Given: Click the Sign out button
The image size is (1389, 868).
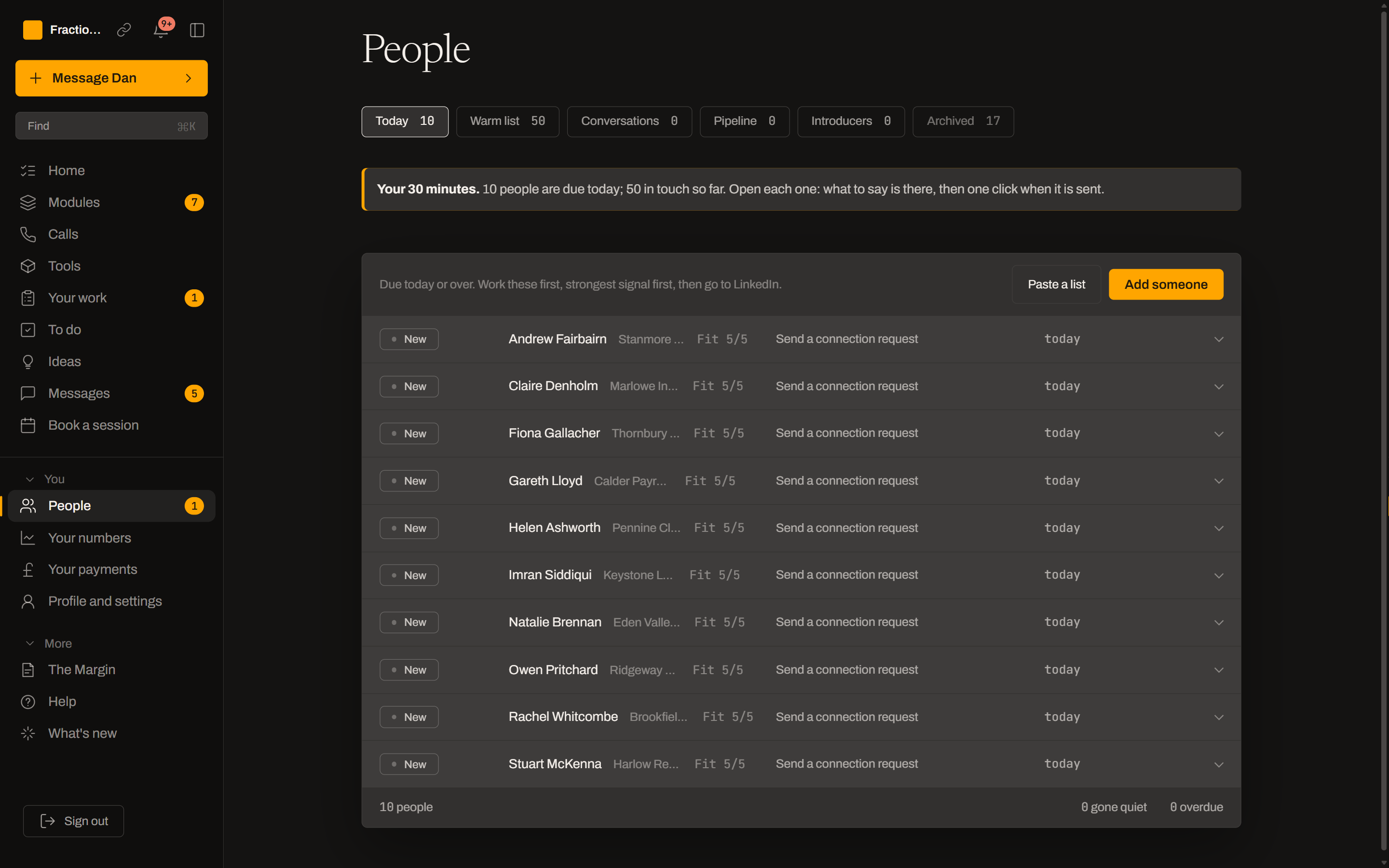Looking at the screenshot, I should click(x=73, y=821).
